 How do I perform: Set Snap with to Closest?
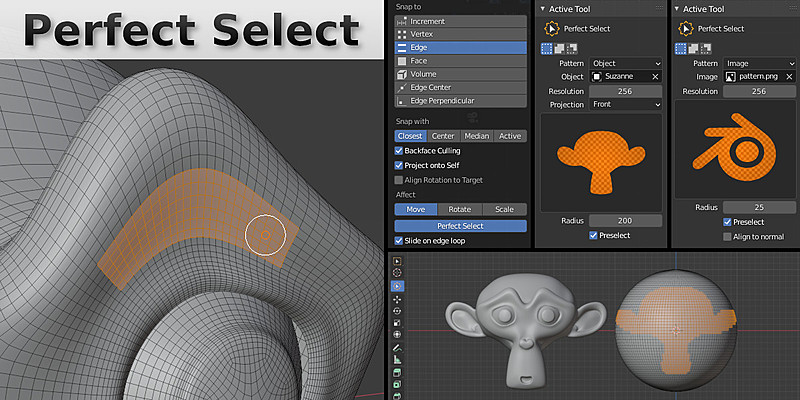[411, 136]
